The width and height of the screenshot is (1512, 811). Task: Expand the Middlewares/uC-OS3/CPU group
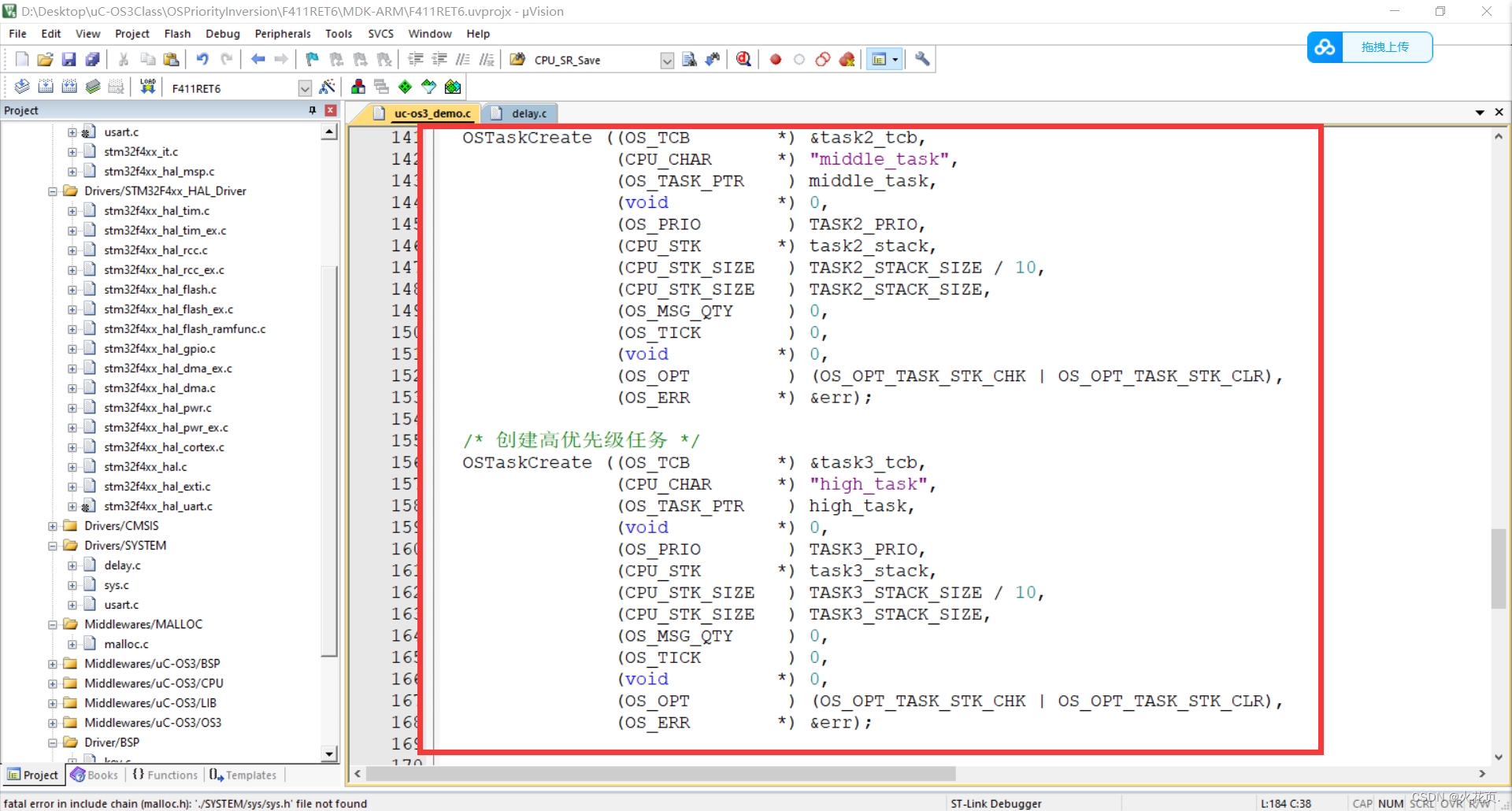pos(53,683)
